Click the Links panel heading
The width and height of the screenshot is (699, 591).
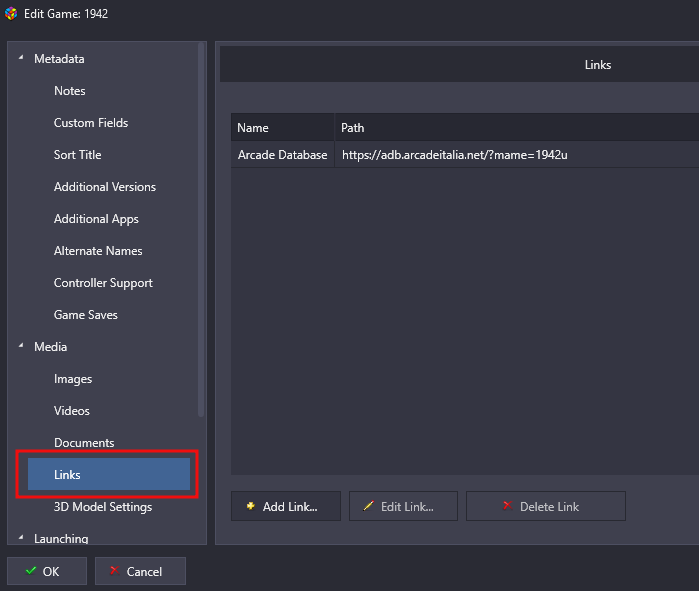click(x=598, y=65)
